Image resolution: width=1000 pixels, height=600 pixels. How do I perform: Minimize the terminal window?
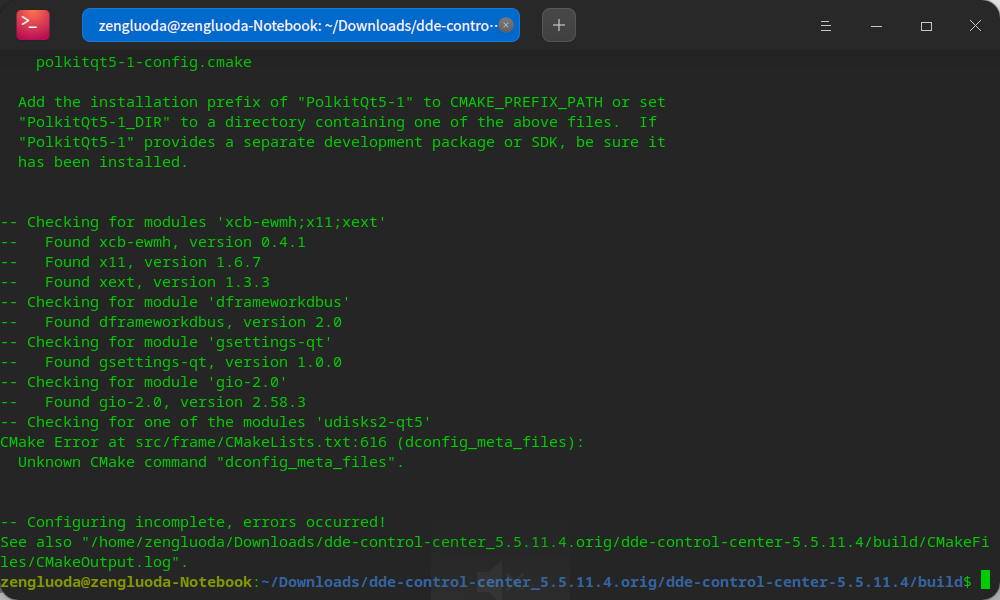(876, 25)
